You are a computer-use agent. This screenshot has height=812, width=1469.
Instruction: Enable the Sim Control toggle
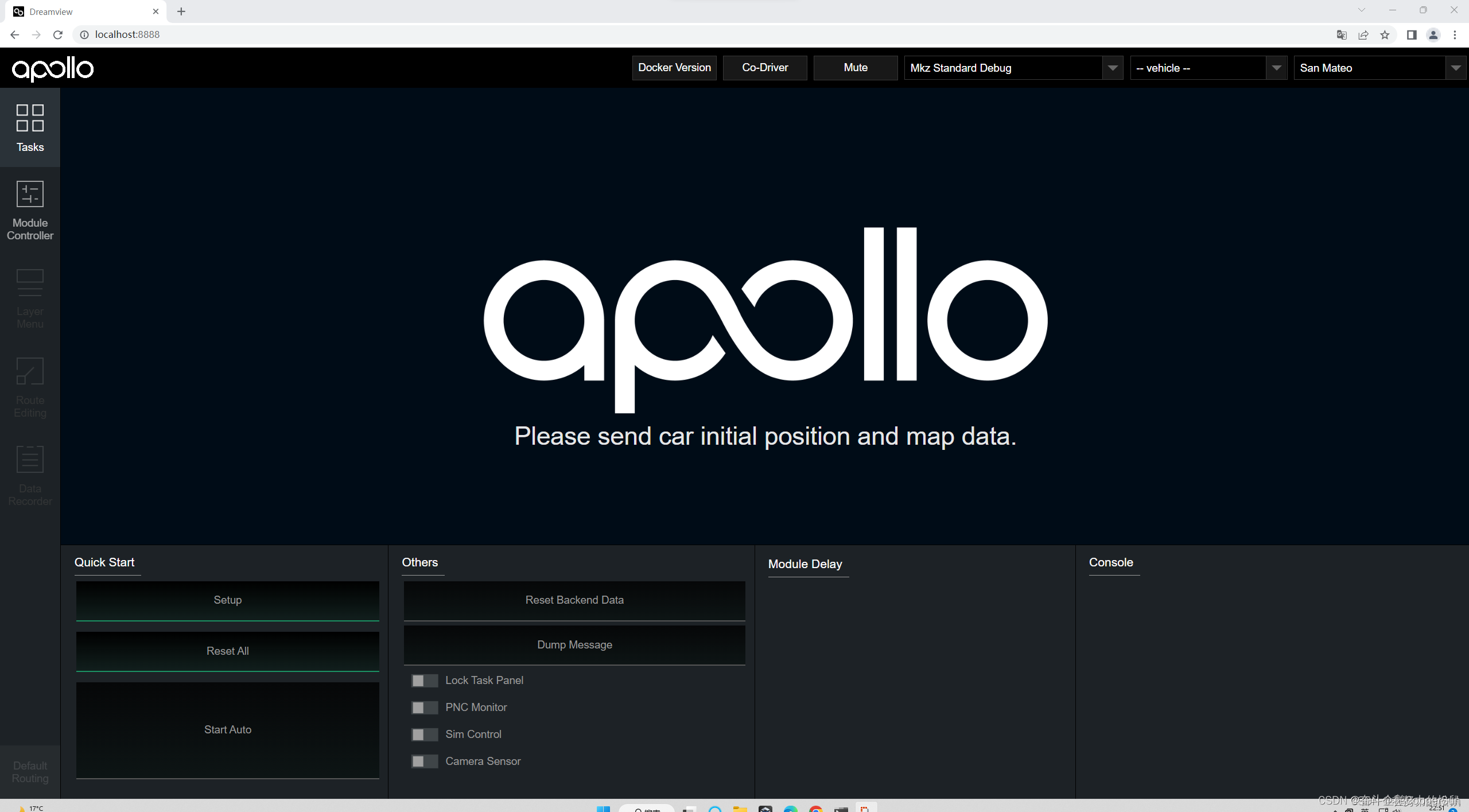(x=424, y=734)
